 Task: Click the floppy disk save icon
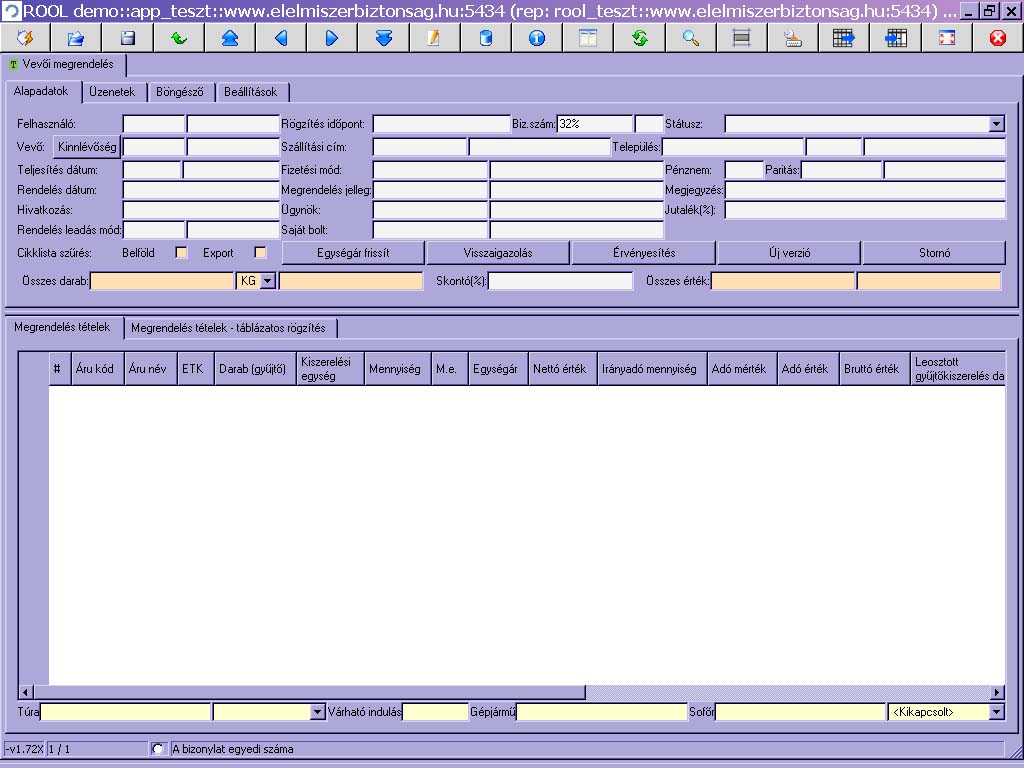[128, 38]
